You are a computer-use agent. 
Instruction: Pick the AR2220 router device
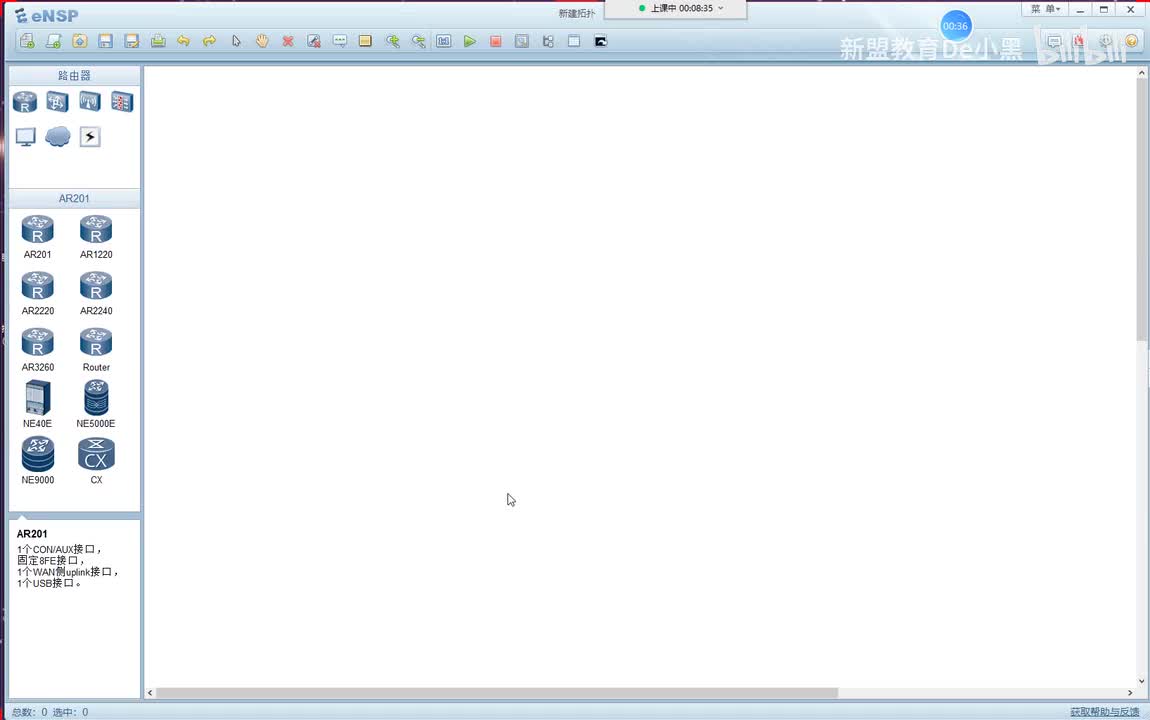[x=37, y=293]
